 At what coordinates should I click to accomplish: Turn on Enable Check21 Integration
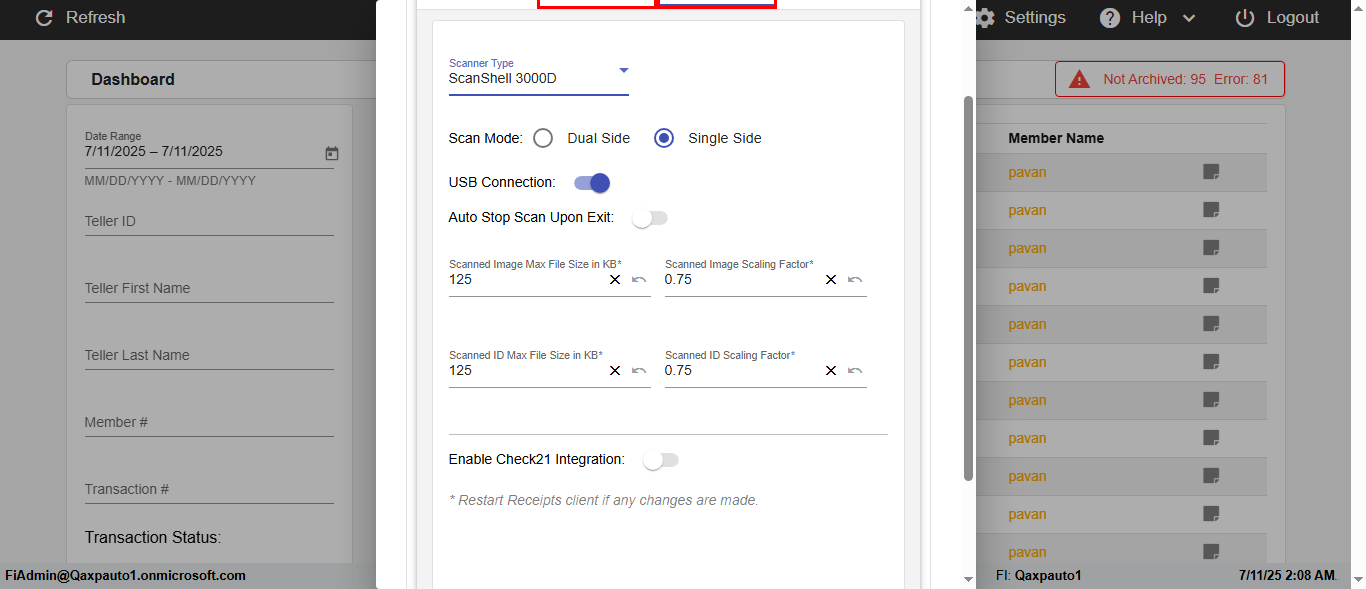[661, 460]
